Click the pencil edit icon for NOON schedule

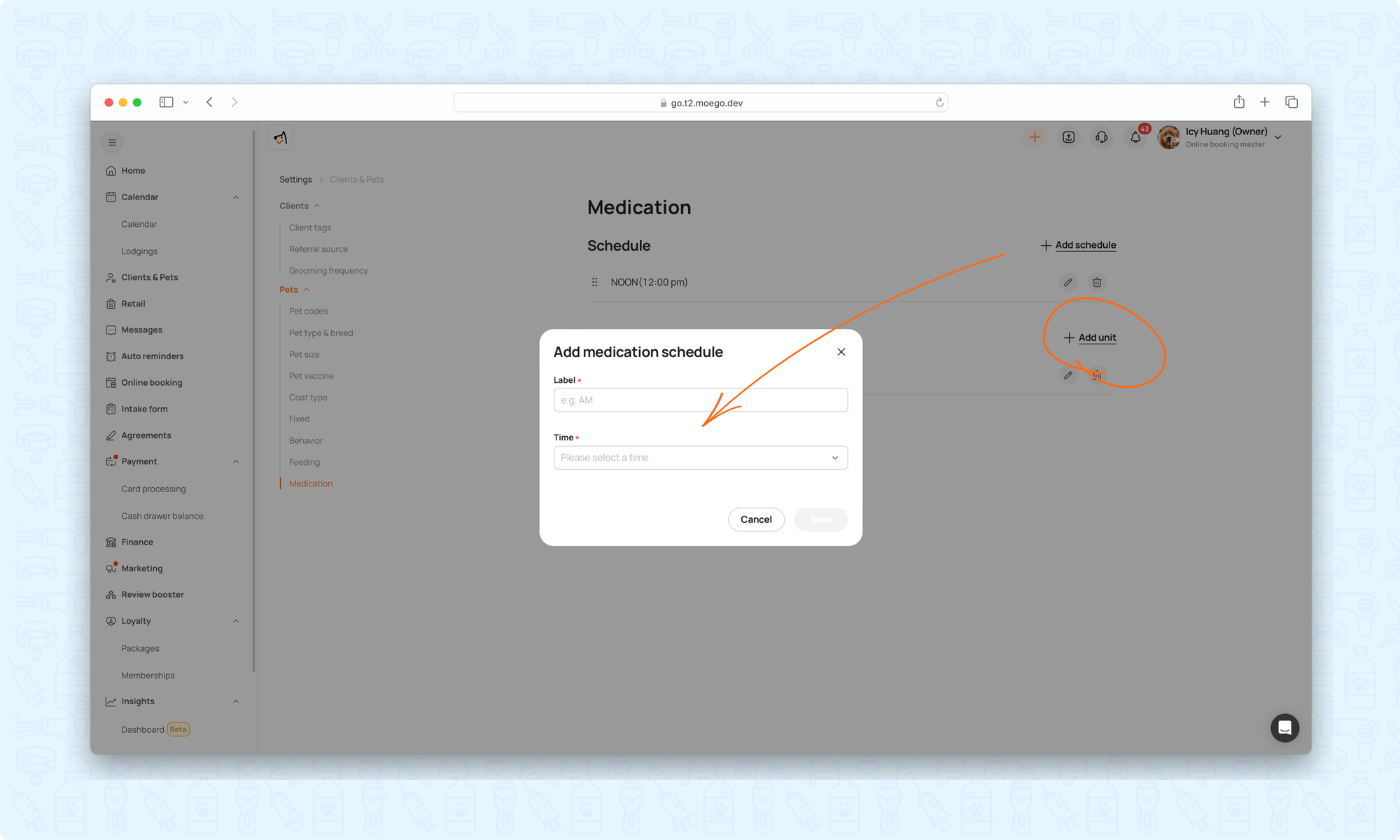coord(1068,283)
